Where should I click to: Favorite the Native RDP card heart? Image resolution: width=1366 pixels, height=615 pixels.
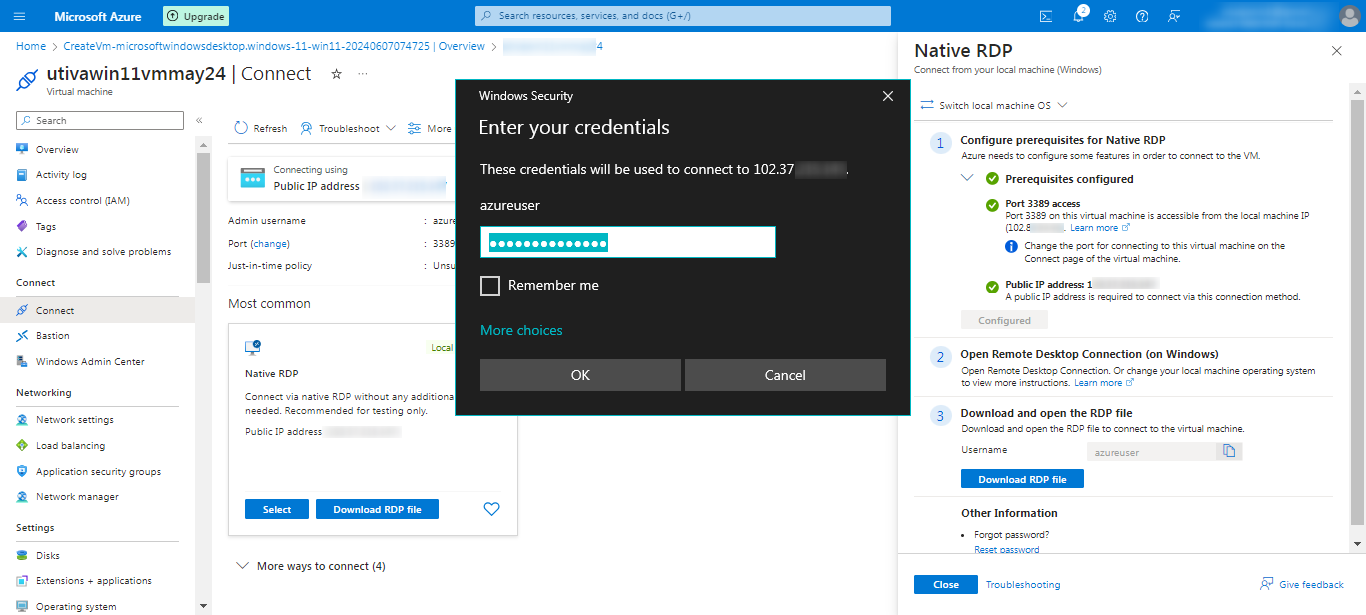pyautogui.click(x=491, y=509)
